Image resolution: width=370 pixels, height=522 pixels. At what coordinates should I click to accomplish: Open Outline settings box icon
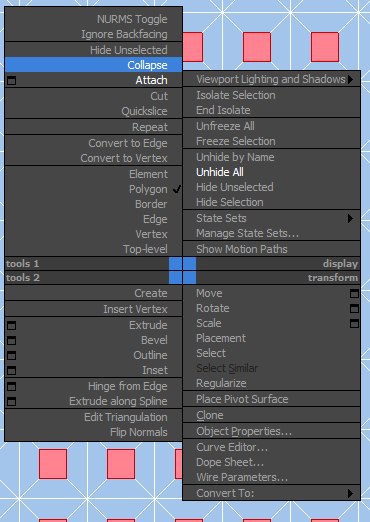(x=11, y=355)
